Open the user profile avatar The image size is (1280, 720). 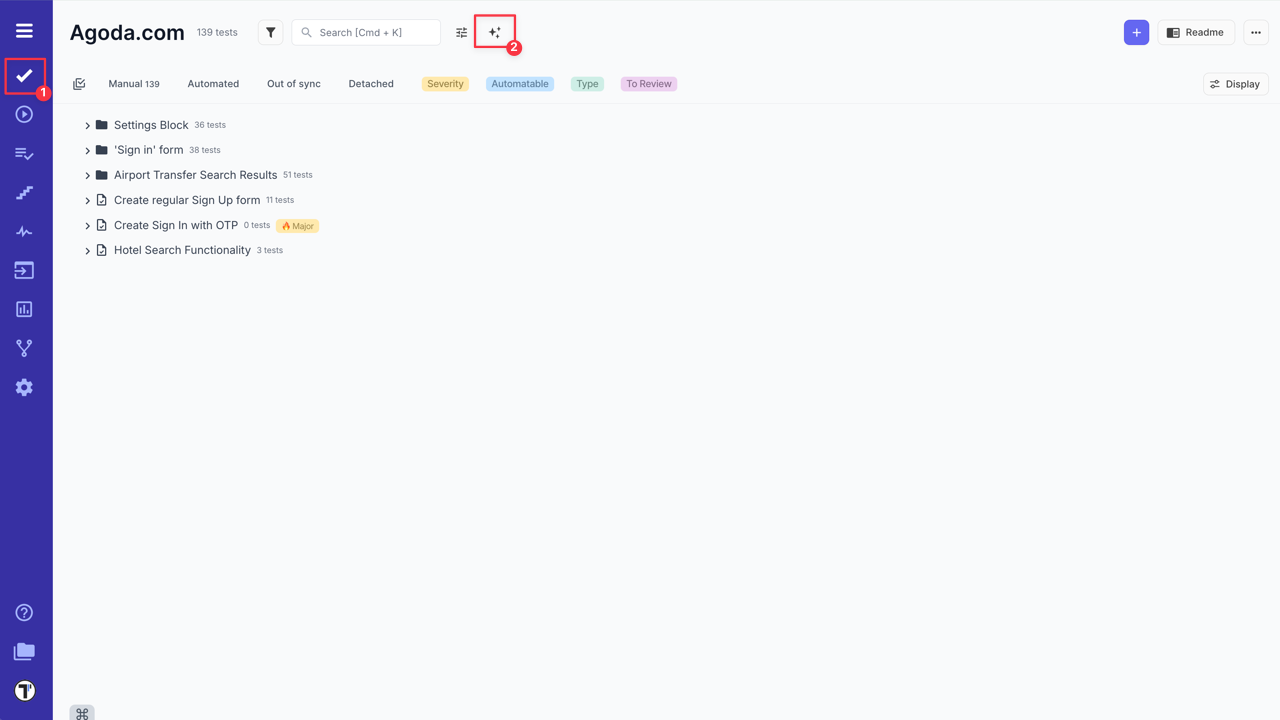pos(24,690)
